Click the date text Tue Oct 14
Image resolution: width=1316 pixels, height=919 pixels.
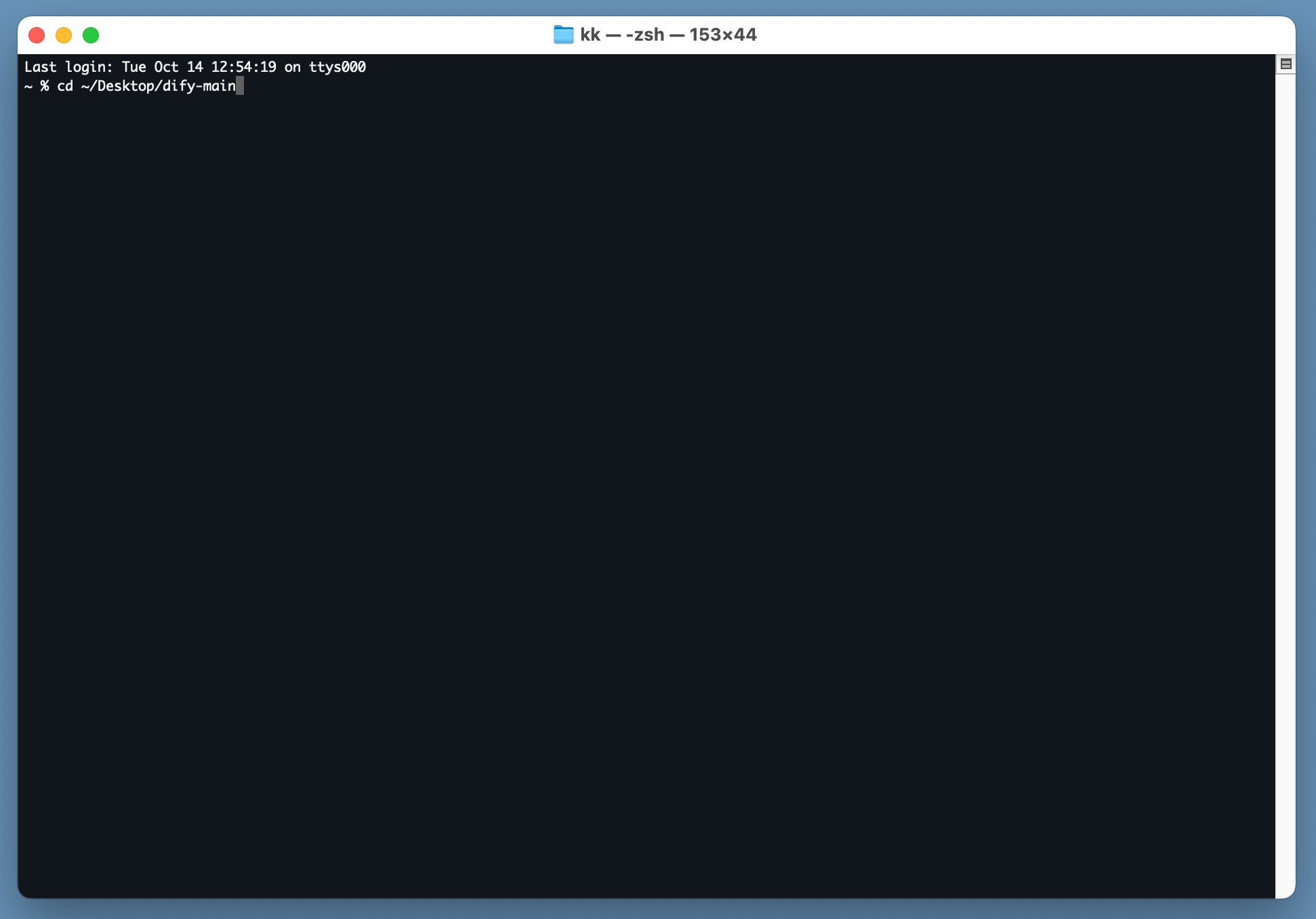[x=162, y=66]
